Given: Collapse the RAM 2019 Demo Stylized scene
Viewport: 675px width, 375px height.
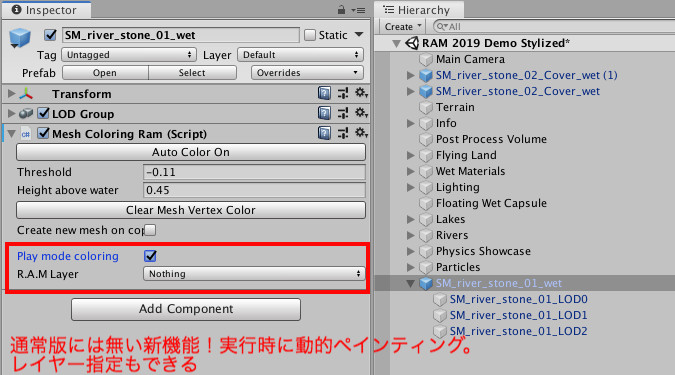Looking at the screenshot, I should pyautogui.click(x=397, y=43).
